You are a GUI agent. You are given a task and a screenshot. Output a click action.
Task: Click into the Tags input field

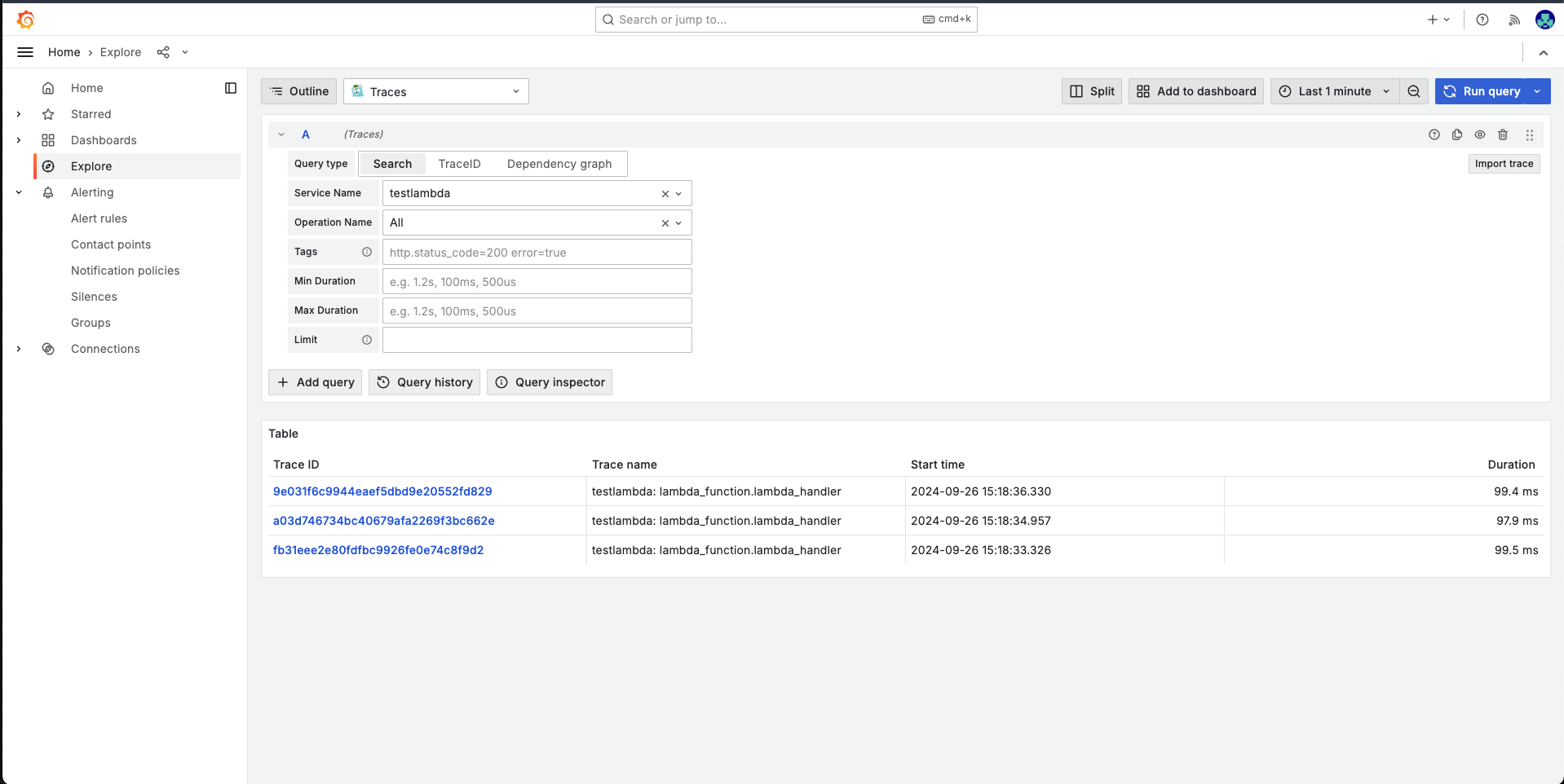[537, 253]
